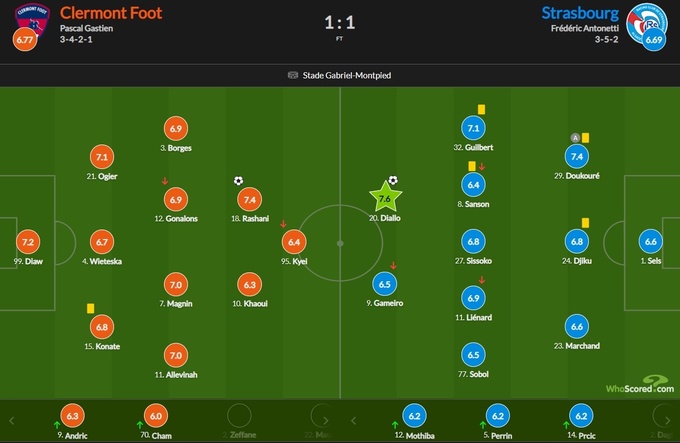Image resolution: width=680 pixels, height=443 pixels.
Task: Open the Clermont Foot team name link
Action: (x=111, y=13)
